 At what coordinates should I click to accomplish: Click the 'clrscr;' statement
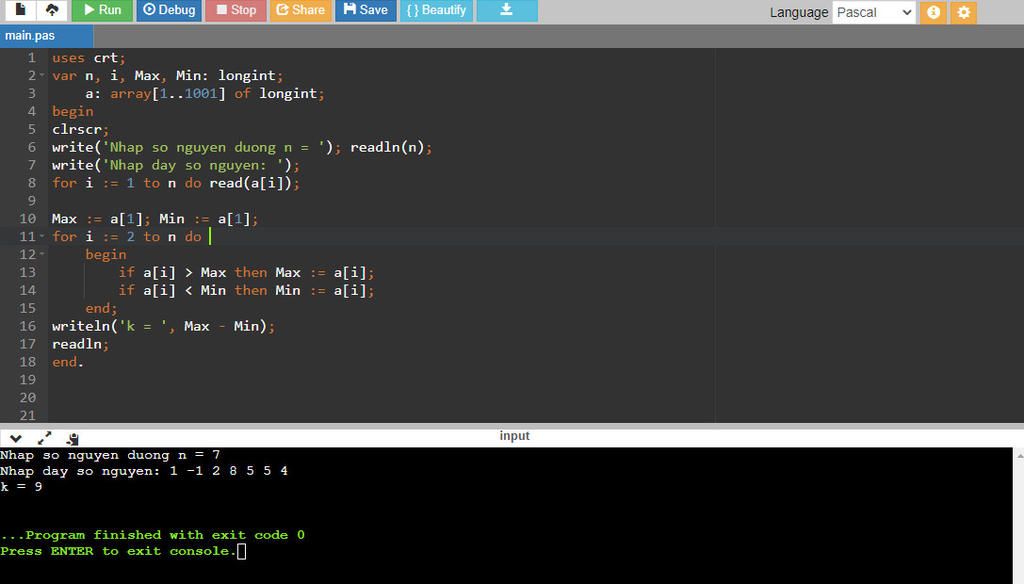tap(80, 129)
